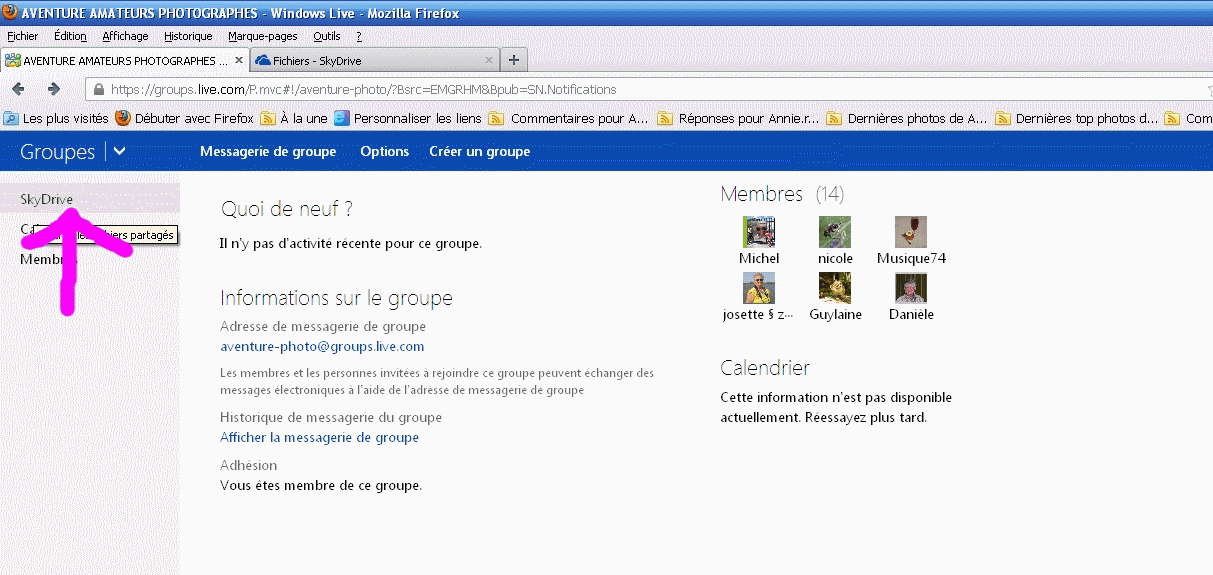Click the Danièle member name

pyautogui.click(x=911, y=314)
